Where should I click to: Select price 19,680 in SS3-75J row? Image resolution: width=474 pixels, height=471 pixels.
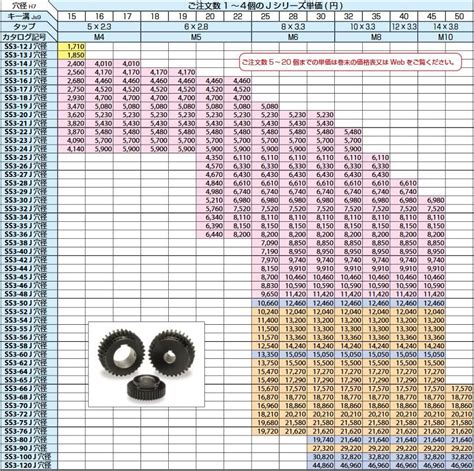coord(265,423)
